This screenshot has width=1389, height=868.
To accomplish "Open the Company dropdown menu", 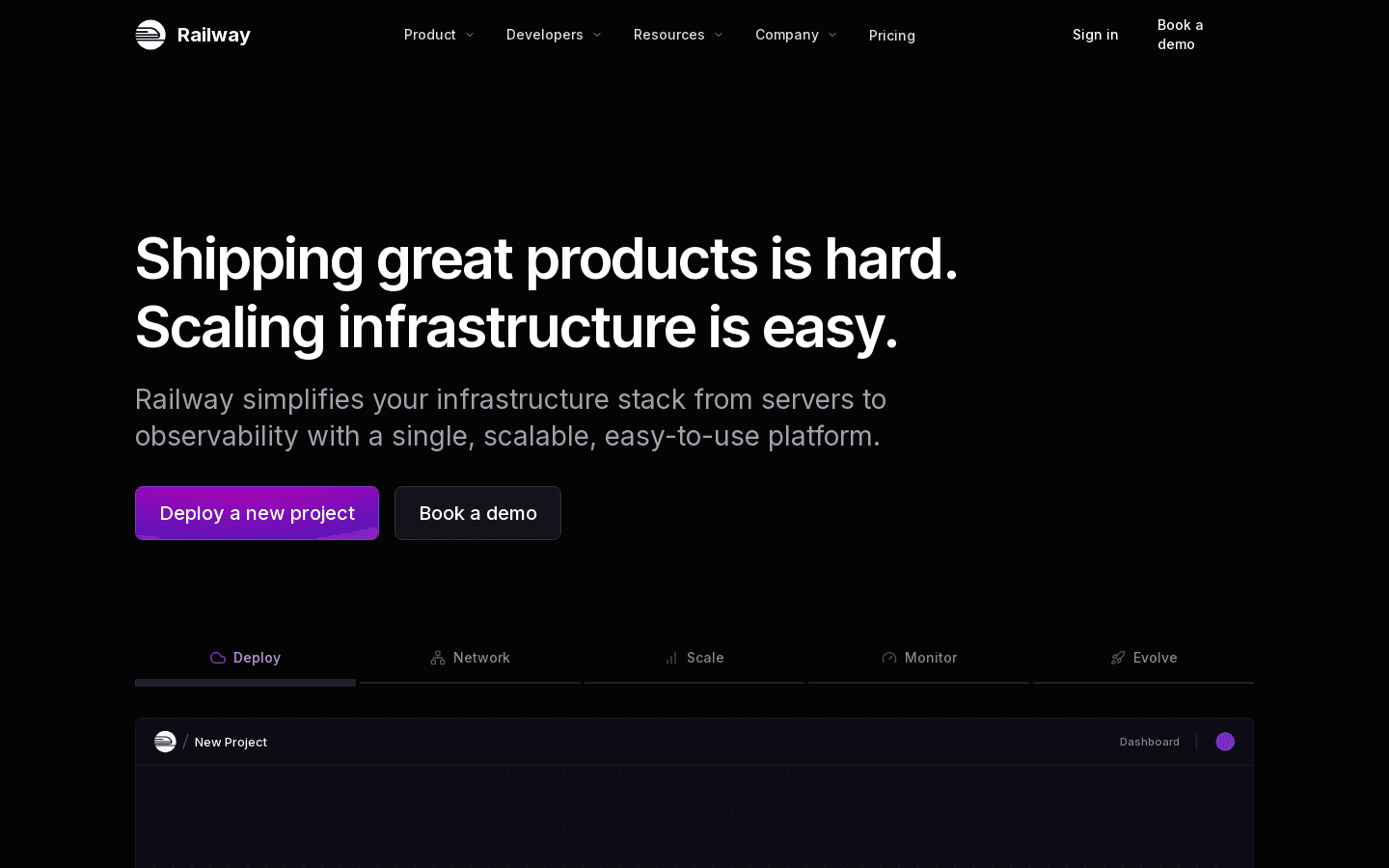I will 795,35.
